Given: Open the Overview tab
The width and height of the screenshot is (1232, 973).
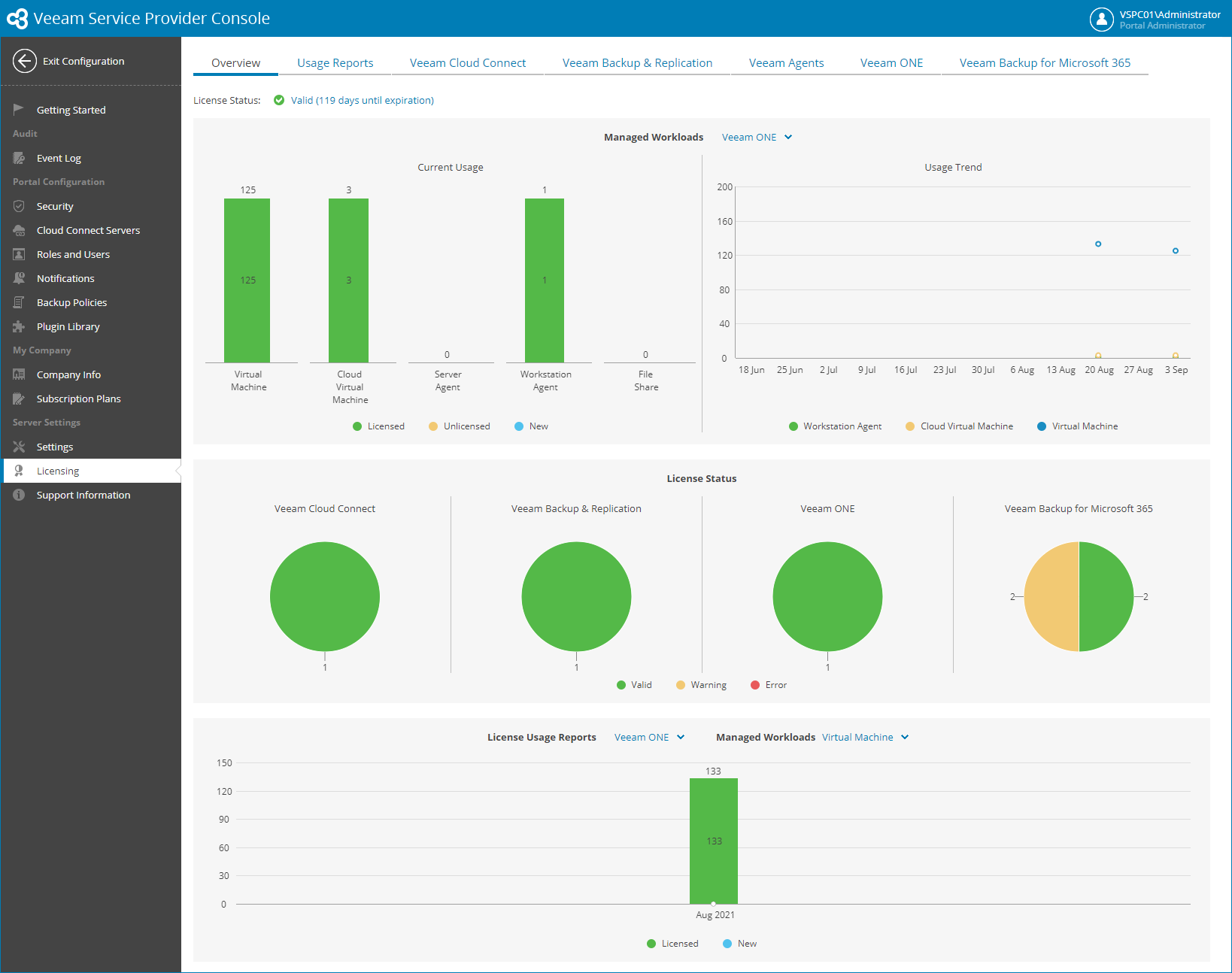Looking at the screenshot, I should (235, 63).
